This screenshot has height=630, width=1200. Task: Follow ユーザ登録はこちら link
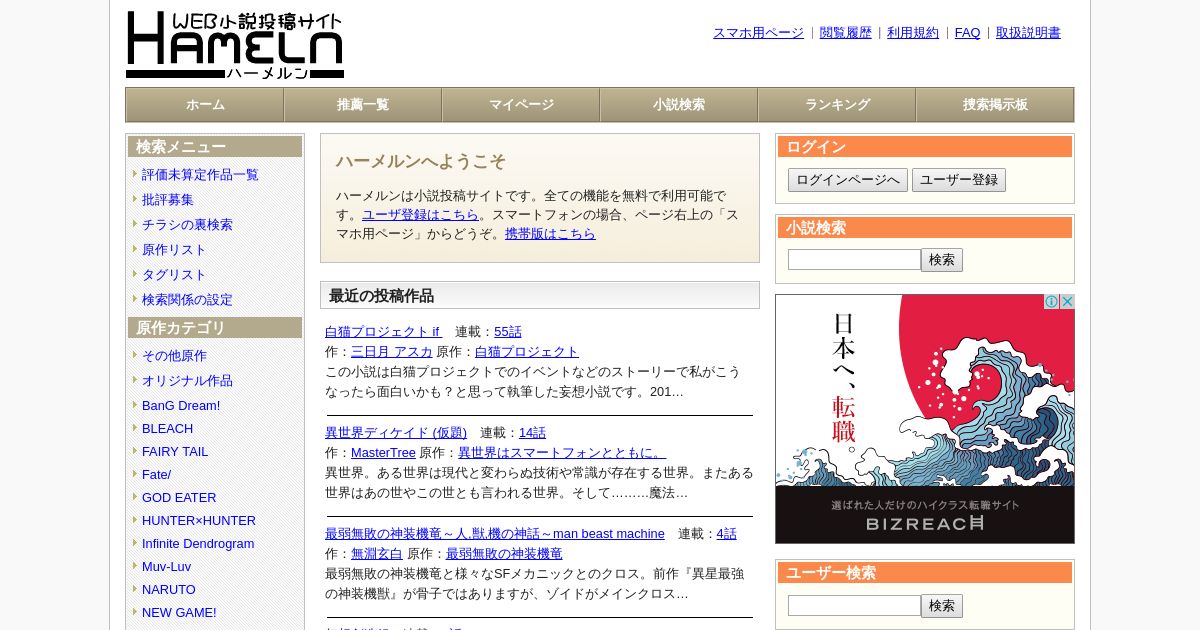(x=420, y=214)
